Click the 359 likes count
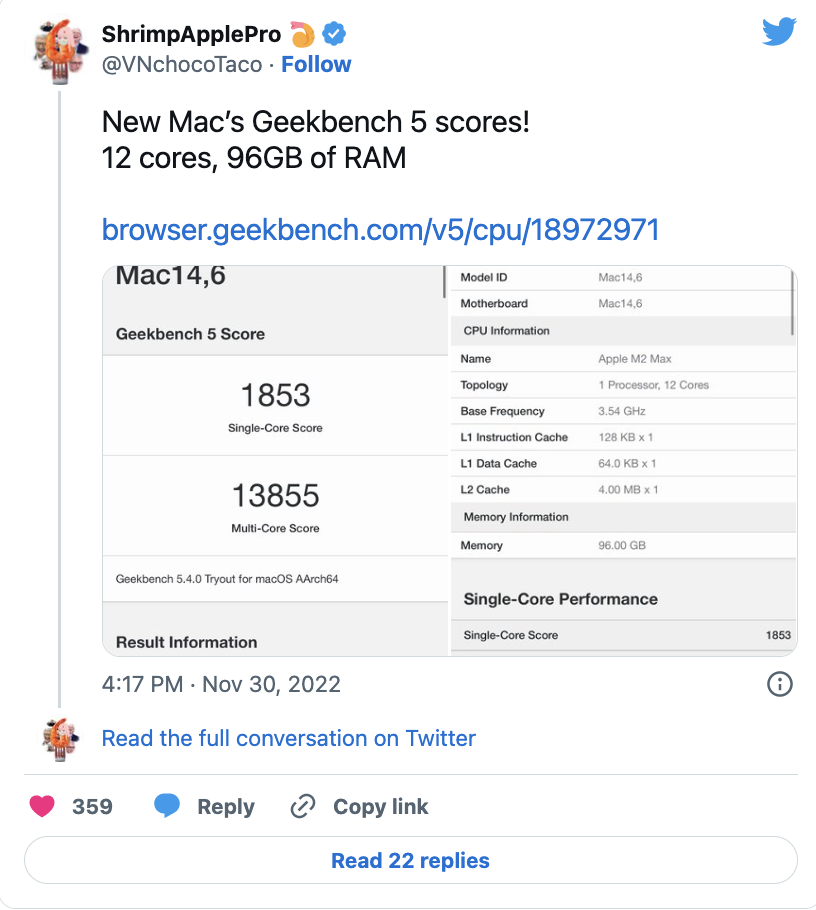 click(x=92, y=807)
